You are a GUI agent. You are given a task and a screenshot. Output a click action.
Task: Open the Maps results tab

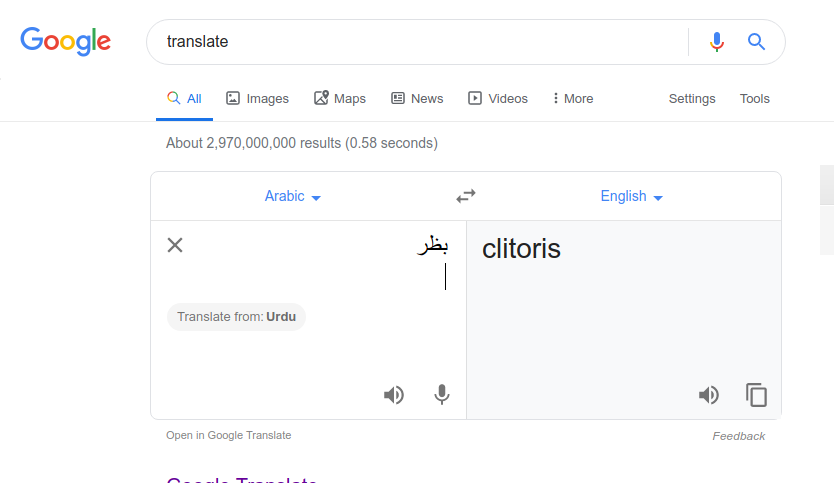click(x=340, y=98)
